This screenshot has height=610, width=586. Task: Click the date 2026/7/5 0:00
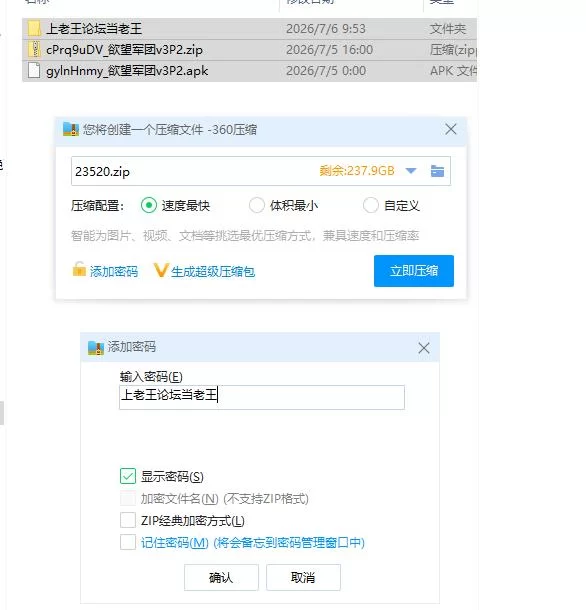[326, 71]
